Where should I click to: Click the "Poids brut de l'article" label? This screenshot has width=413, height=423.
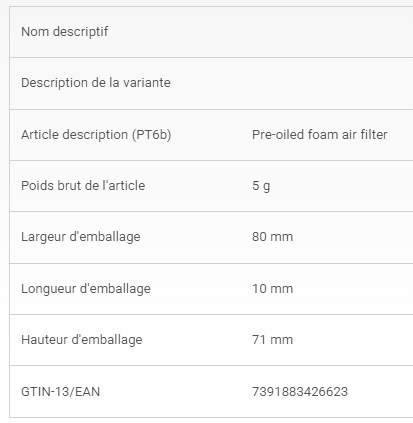pyautogui.click(x=83, y=186)
